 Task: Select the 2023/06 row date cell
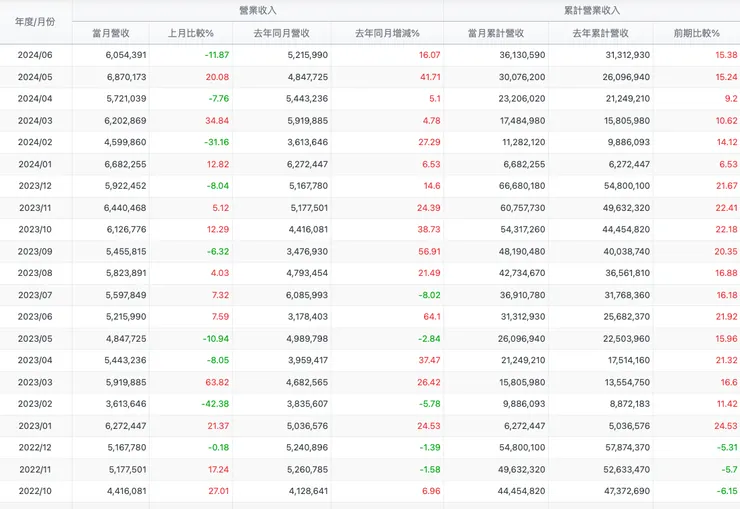[x=35, y=317]
